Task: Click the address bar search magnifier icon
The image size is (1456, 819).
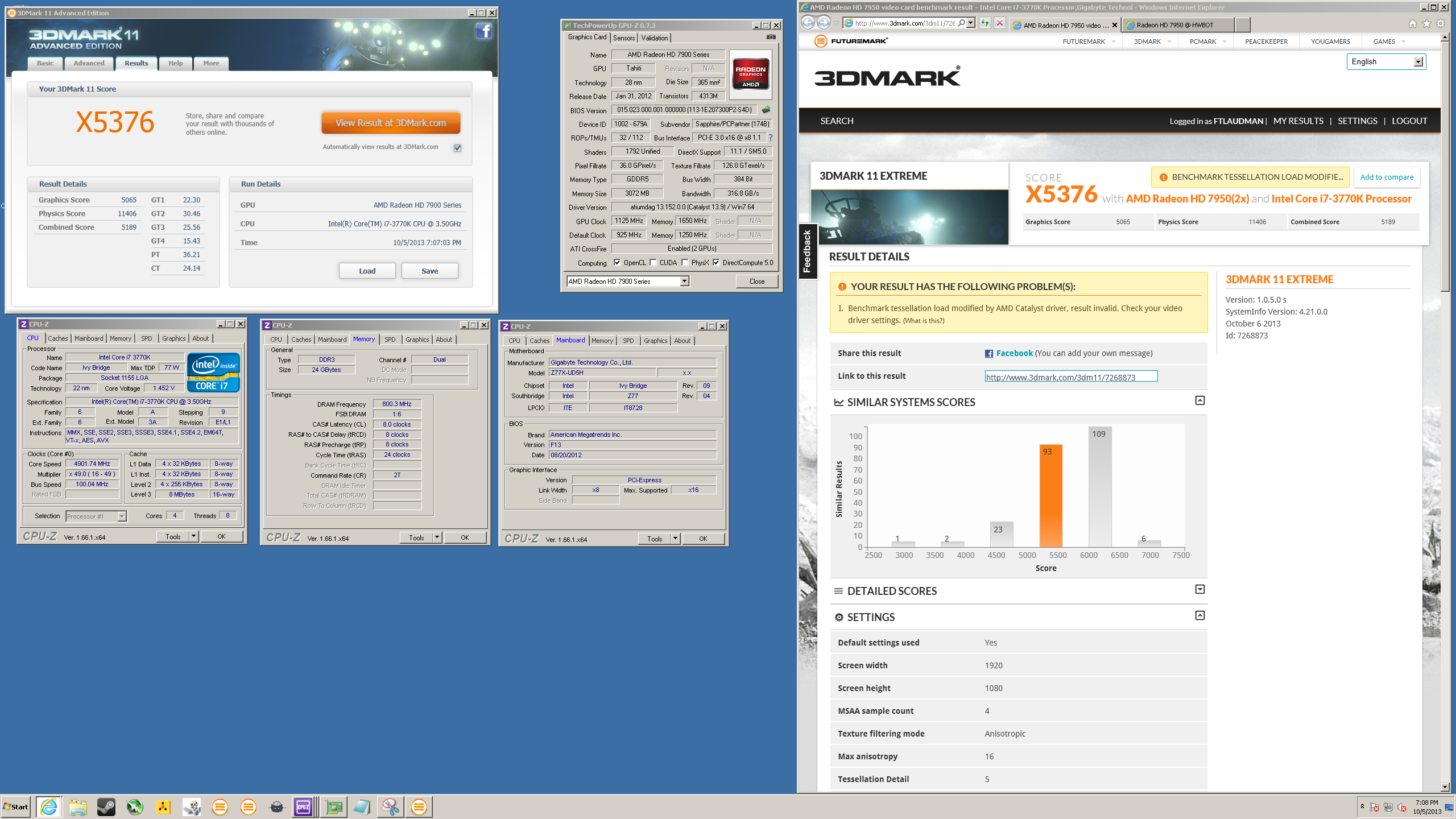Action: tap(961, 23)
